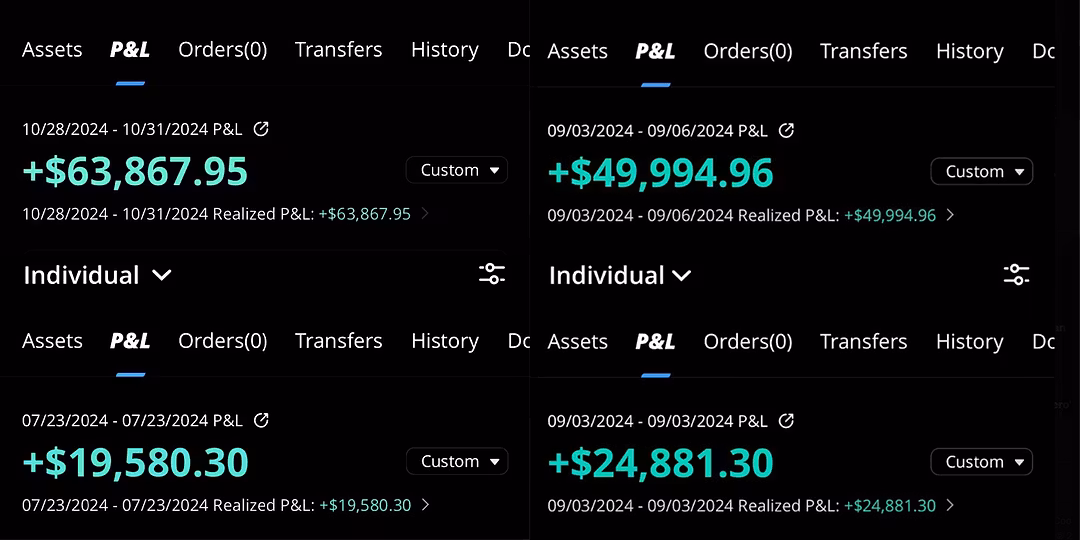This screenshot has height=540, width=1080.
Task: Open Orders(0) tab in top-right panel
Action: coord(748,51)
